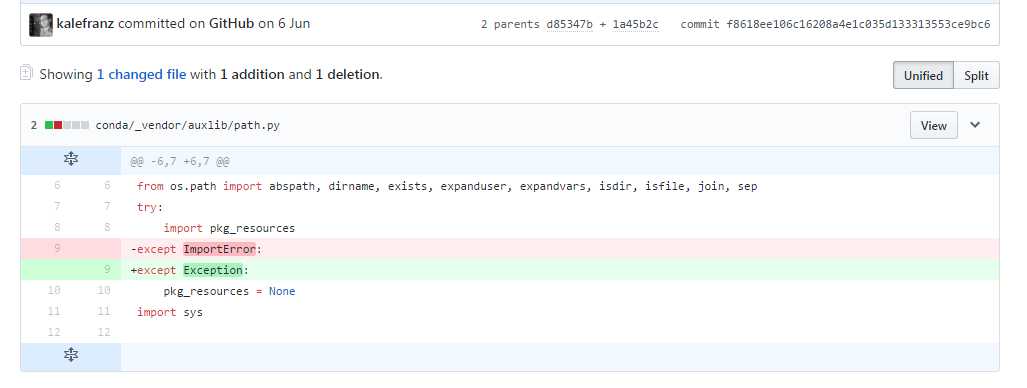The height and width of the screenshot is (388, 1027).
Task: Click the 'import pkg_resources' code line
Action: (229, 228)
